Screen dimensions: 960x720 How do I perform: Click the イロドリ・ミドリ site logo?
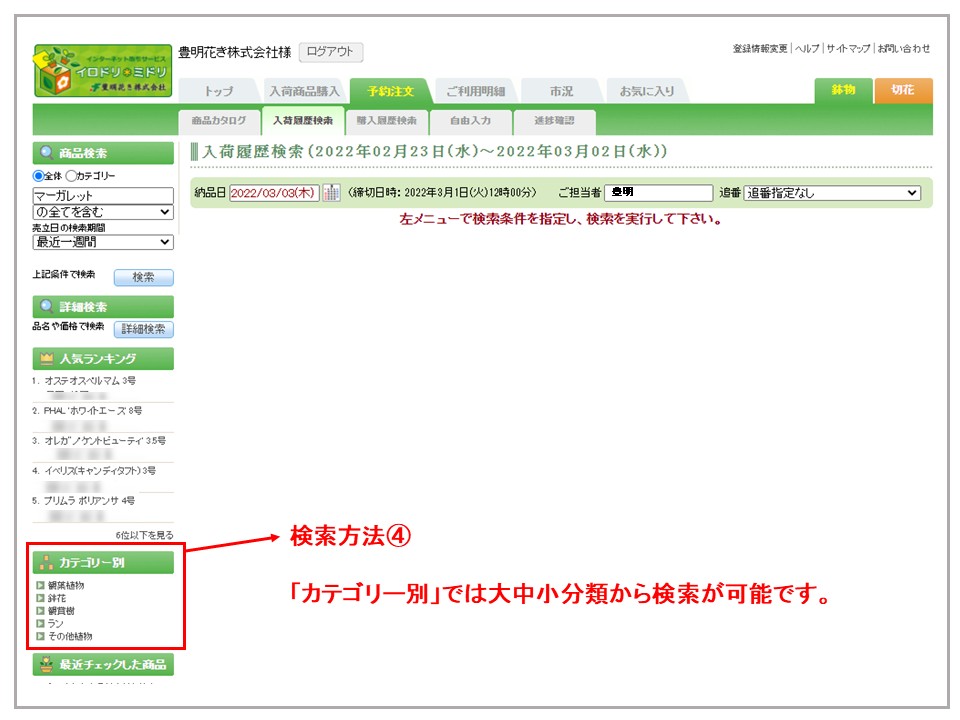click(x=102, y=70)
